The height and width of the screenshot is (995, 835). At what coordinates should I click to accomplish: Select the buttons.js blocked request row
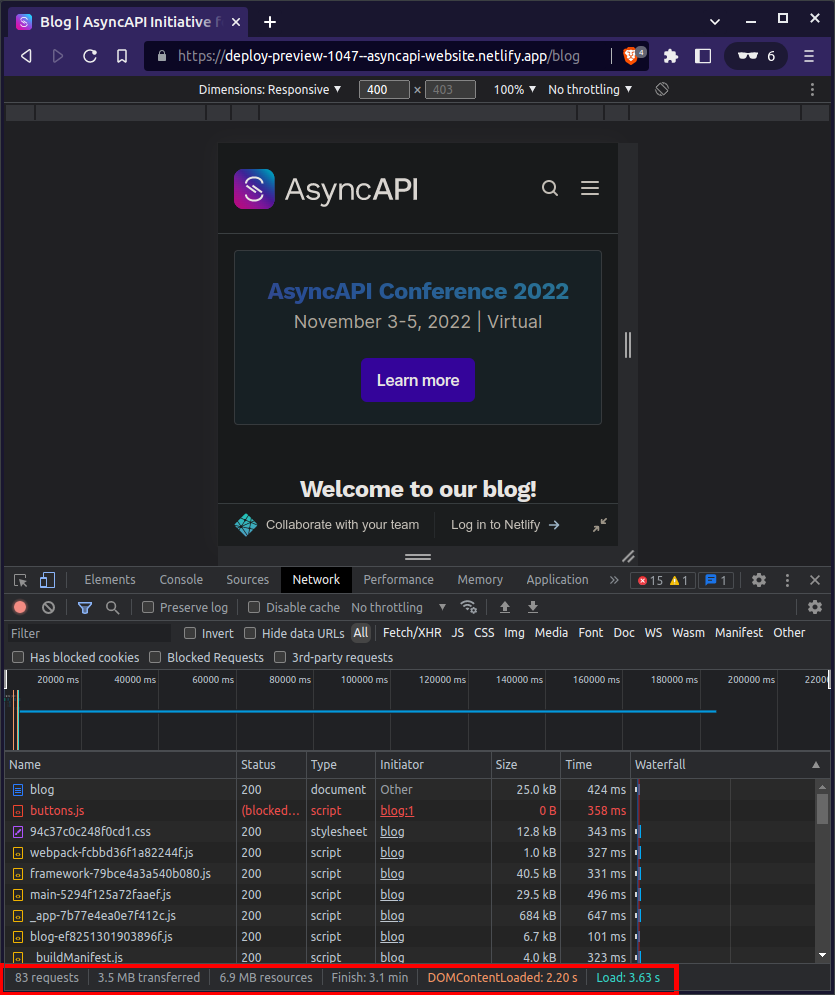pyautogui.click(x=410, y=810)
